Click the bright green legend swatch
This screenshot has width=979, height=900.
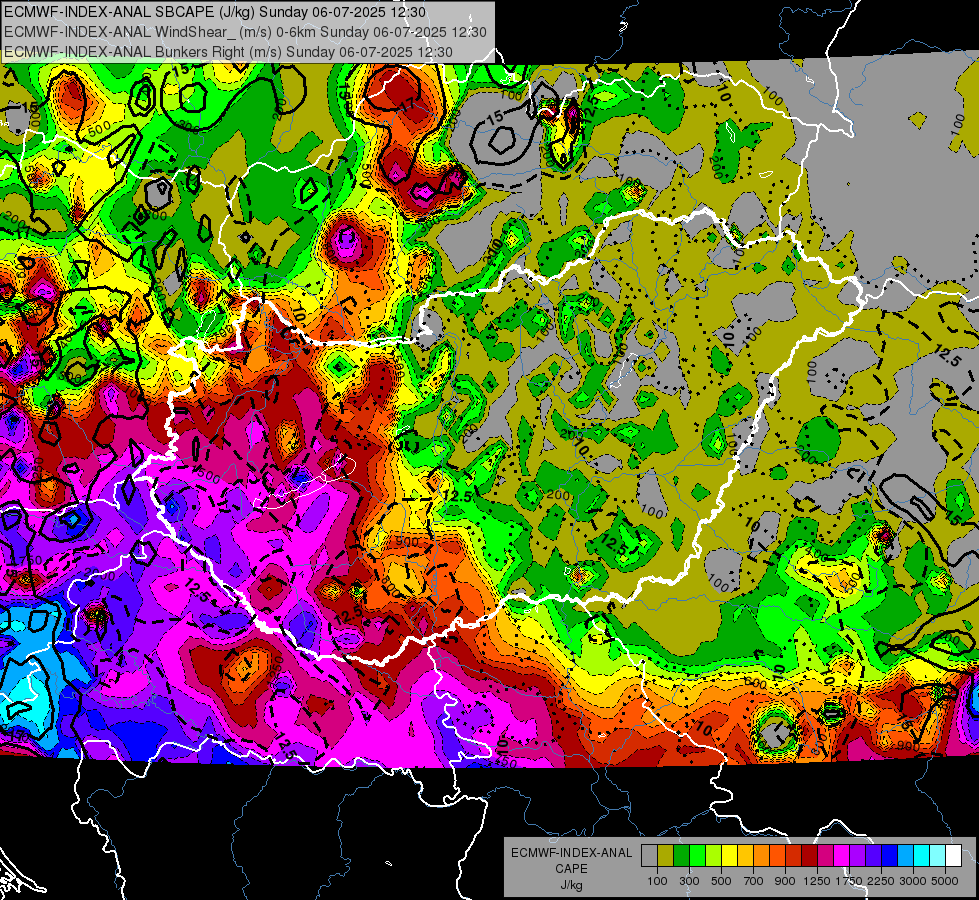pyautogui.click(x=697, y=856)
